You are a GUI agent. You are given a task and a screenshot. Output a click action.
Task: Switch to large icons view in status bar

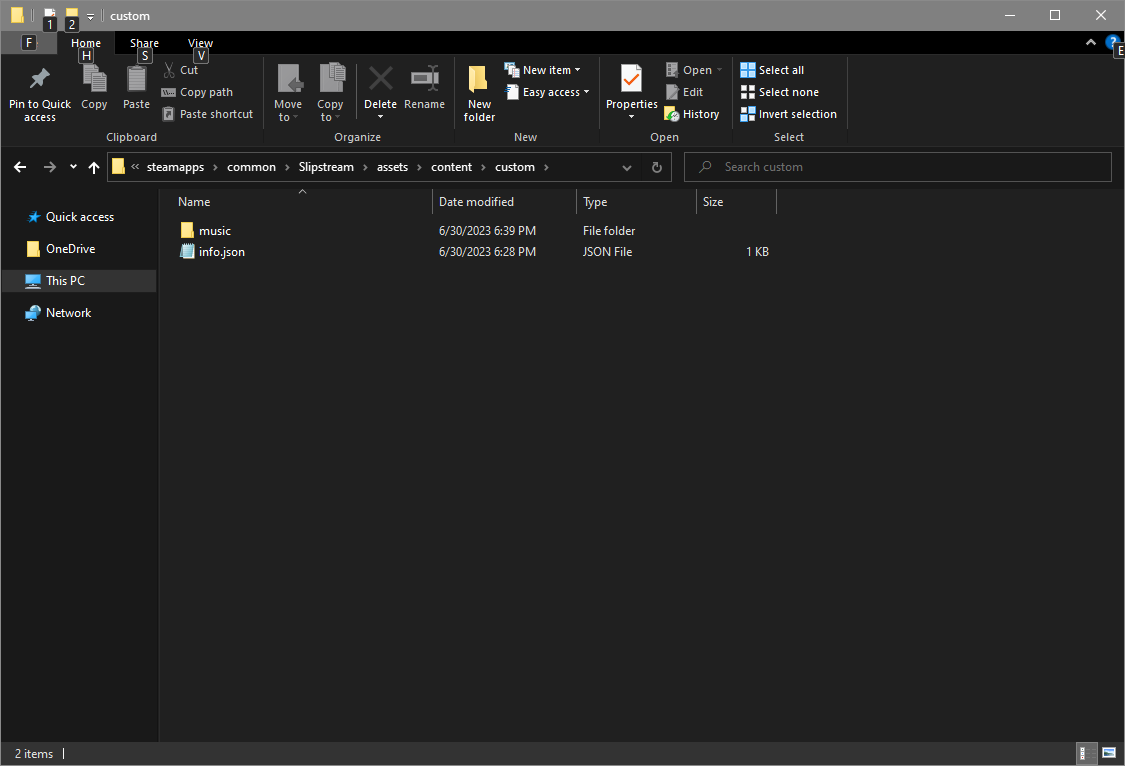point(1108,753)
